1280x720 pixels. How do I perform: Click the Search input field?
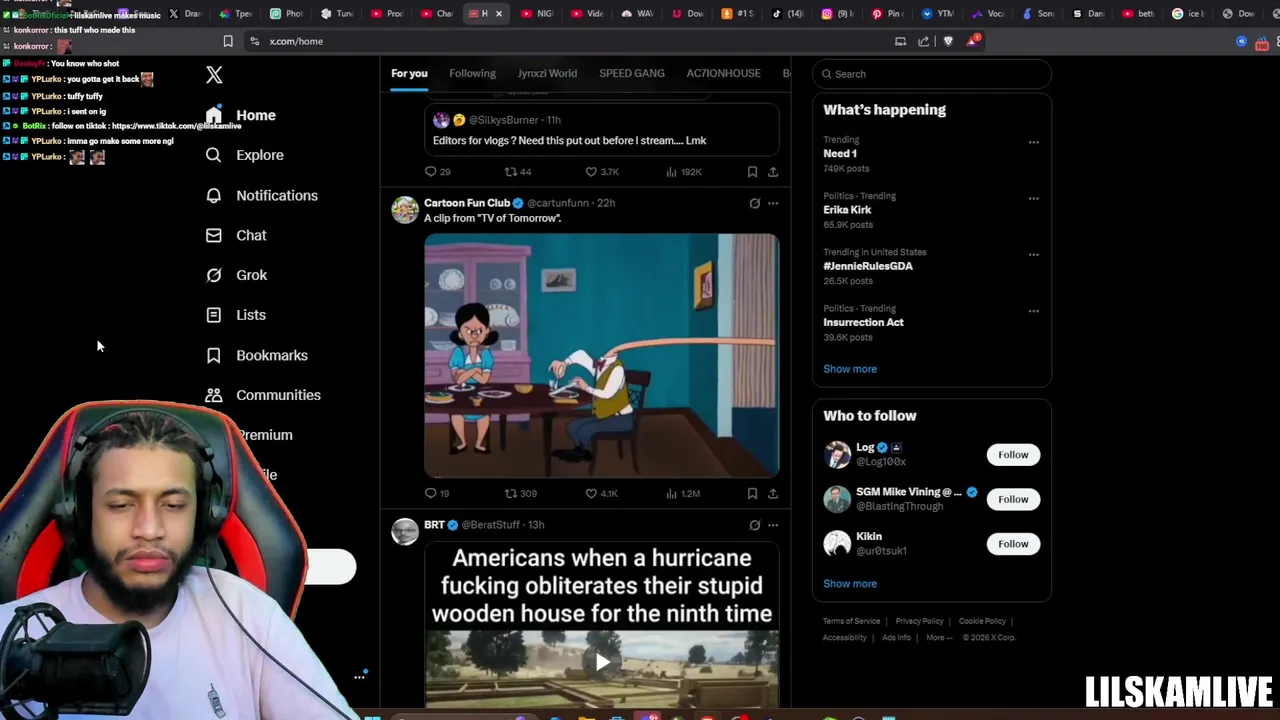tap(932, 74)
